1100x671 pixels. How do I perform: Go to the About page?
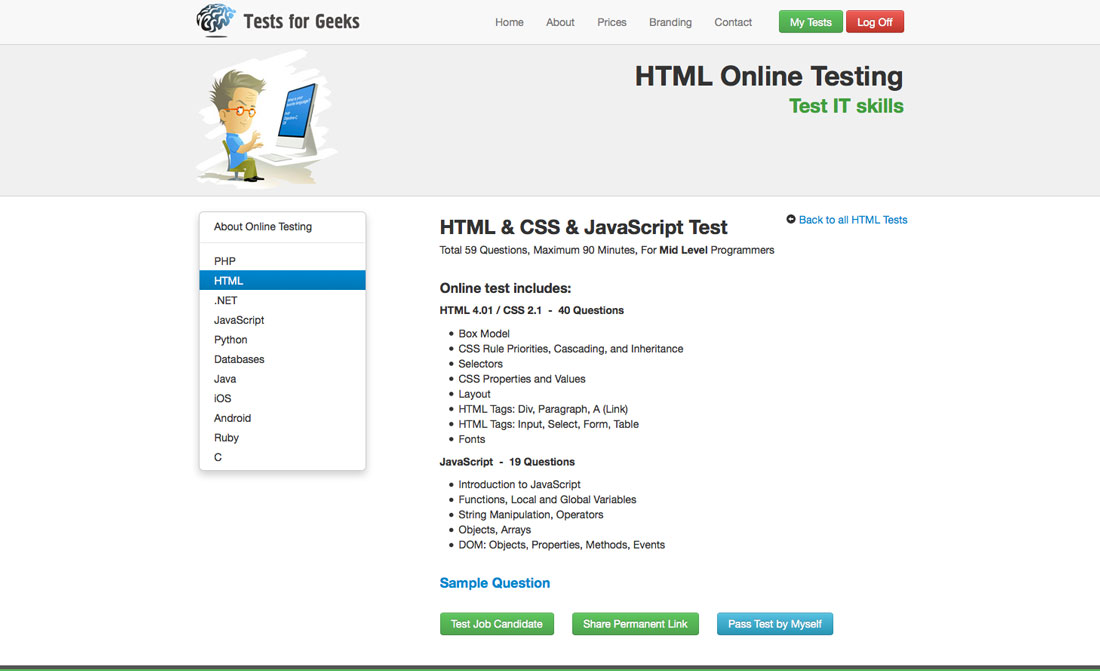click(560, 22)
